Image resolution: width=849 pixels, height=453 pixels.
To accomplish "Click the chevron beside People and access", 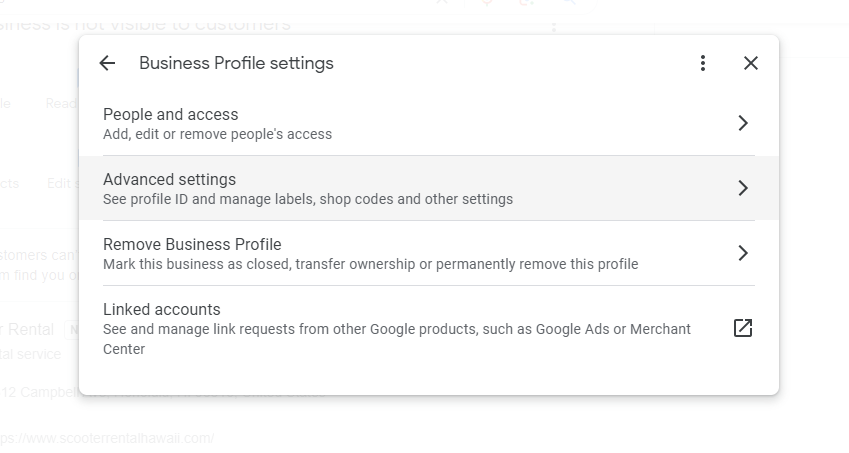I will (x=743, y=123).
